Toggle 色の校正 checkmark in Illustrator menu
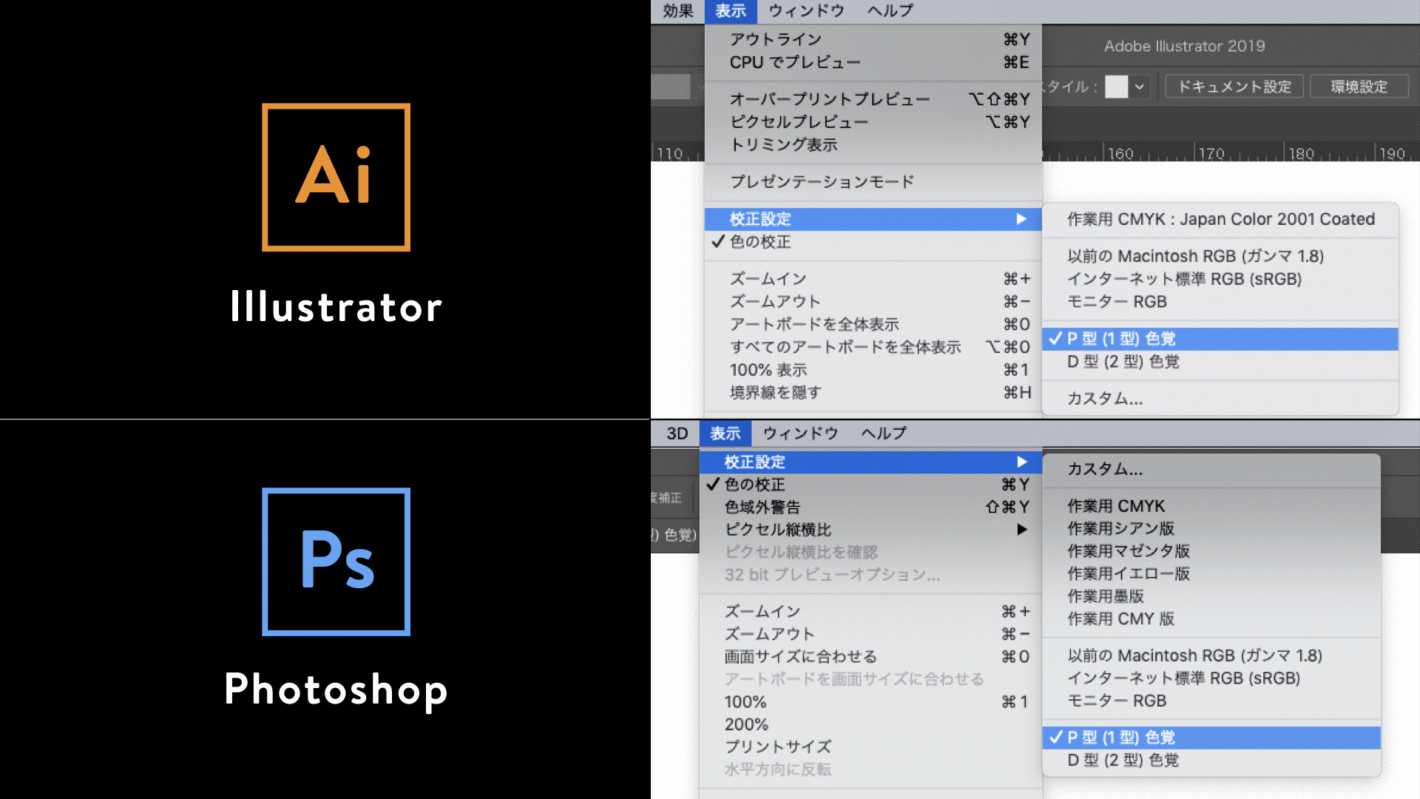The image size is (1420, 799). click(x=873, y=242)
